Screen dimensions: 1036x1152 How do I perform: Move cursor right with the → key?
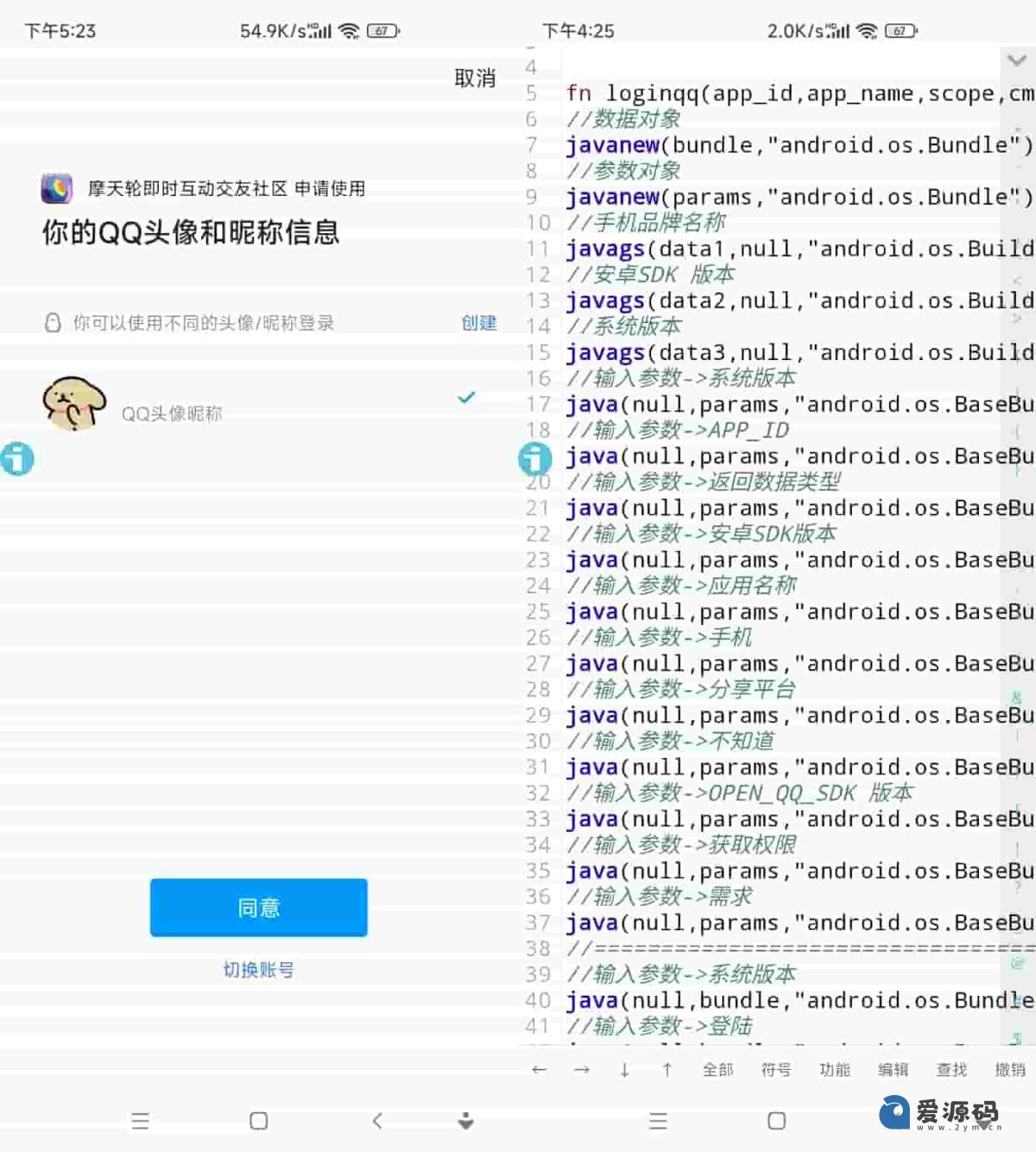click(x=582, y=1070)
